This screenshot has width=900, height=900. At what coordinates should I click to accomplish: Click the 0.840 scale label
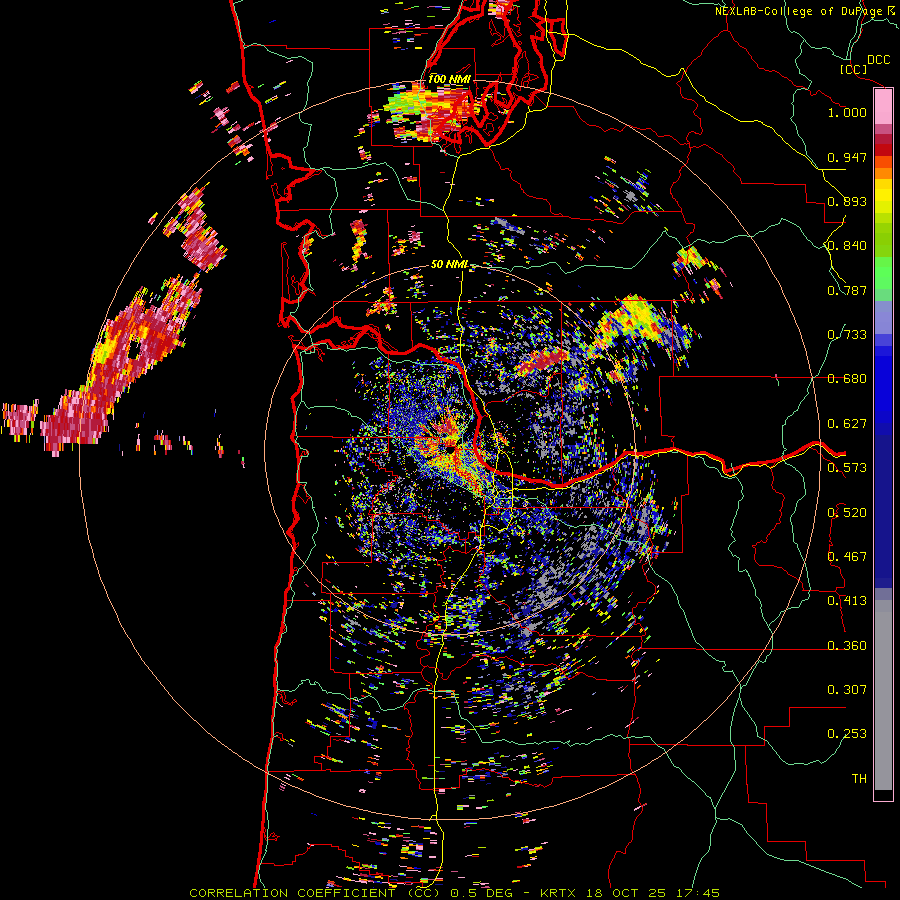coord(847,246)
